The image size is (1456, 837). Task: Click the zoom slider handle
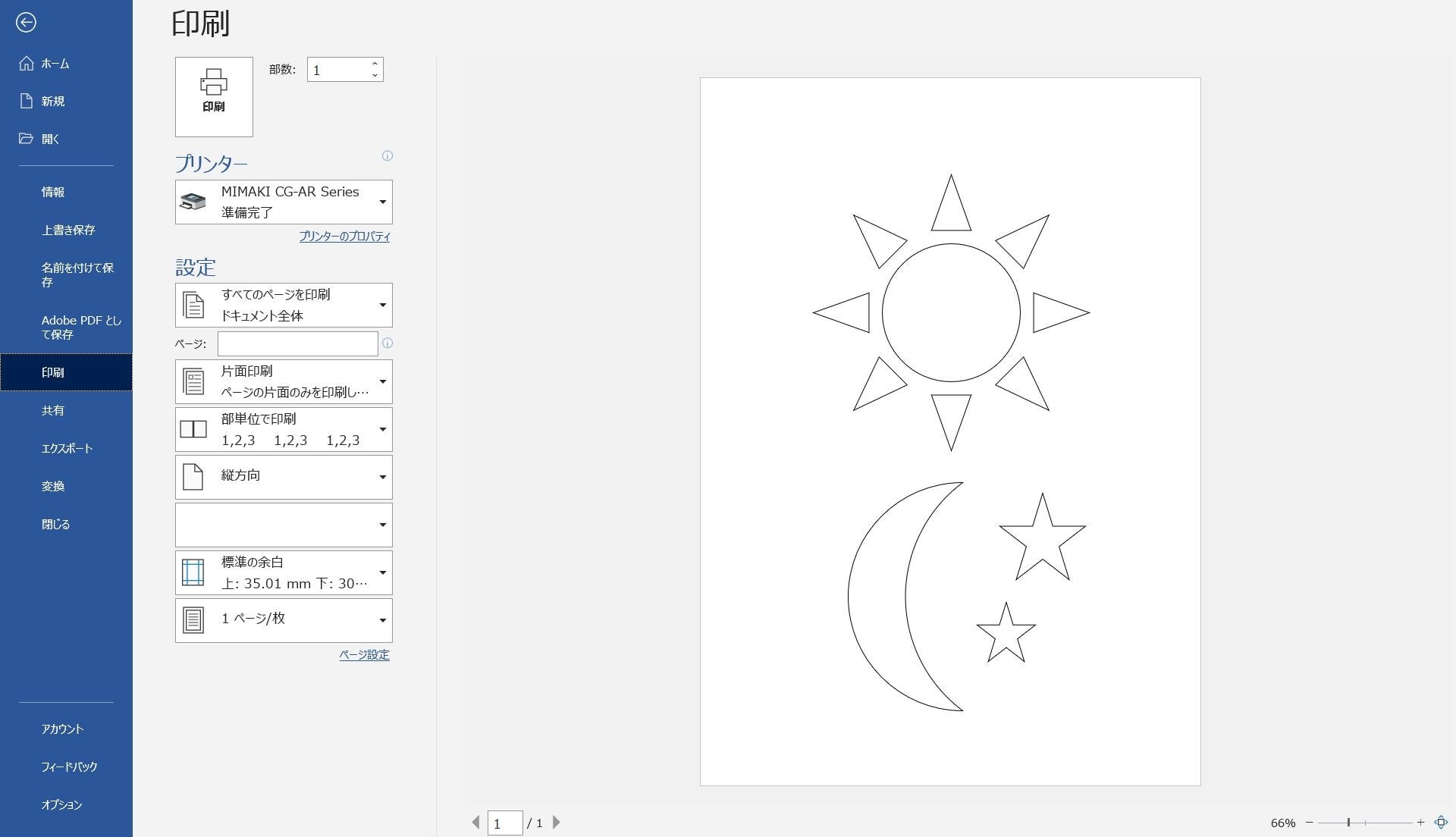[x=1348, y=823]
